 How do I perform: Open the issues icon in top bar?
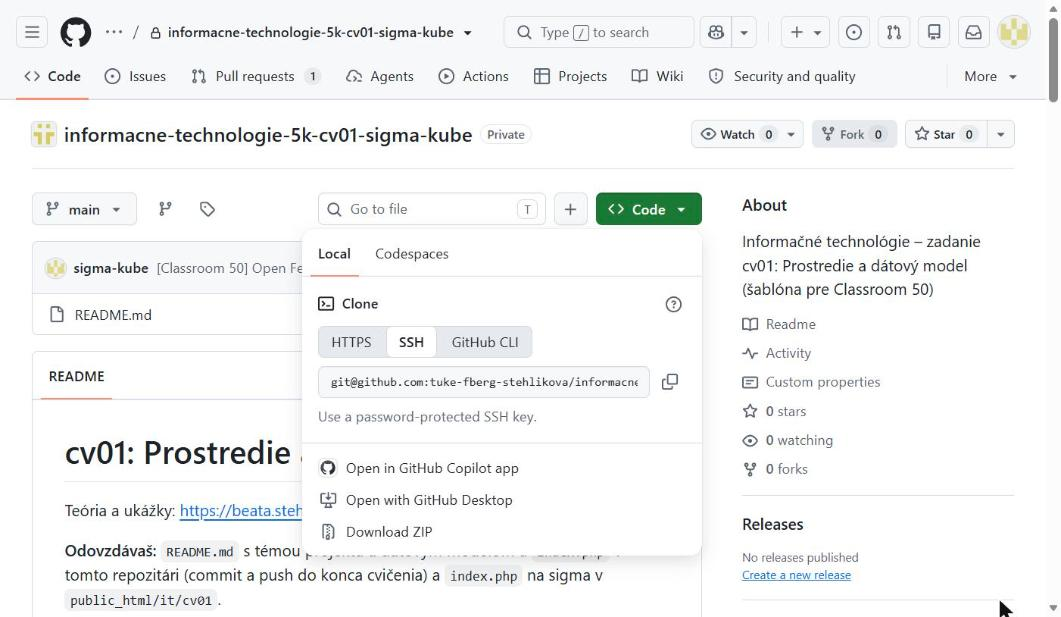[x=854, y=32]
